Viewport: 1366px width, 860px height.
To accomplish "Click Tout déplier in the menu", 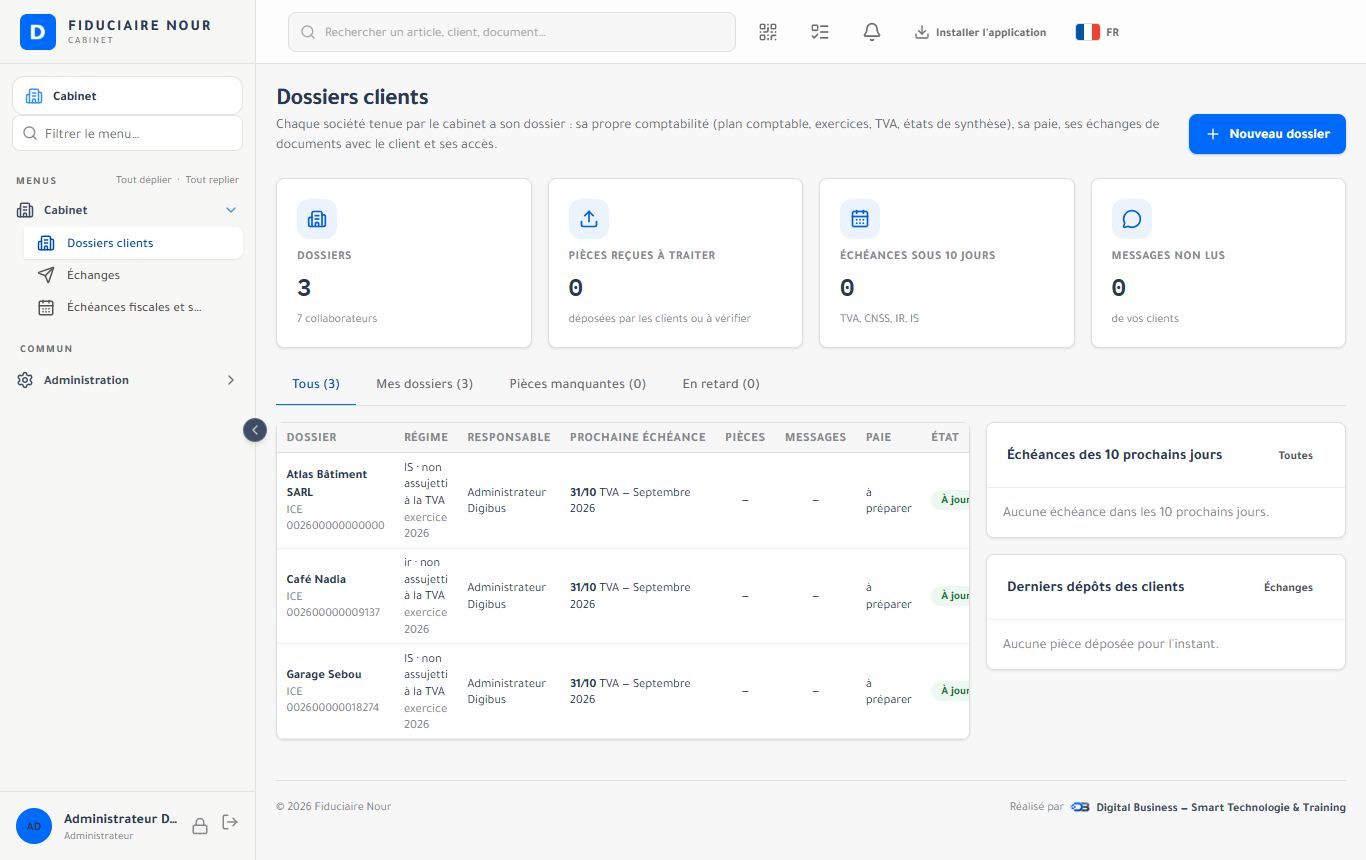I will tap(144, 180).
